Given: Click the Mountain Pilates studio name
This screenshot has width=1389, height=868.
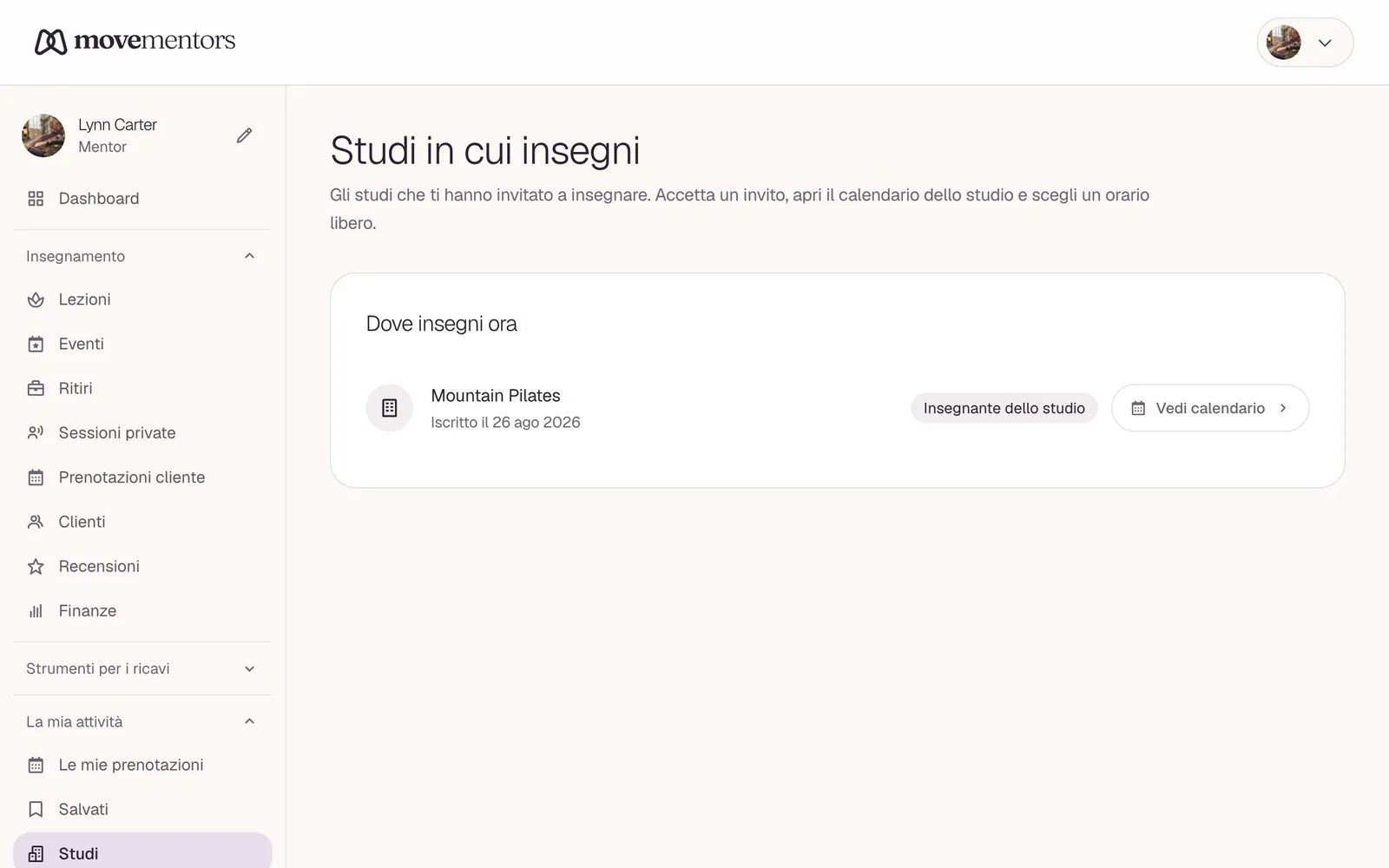Looking at the screenshot, I should 496,396.
